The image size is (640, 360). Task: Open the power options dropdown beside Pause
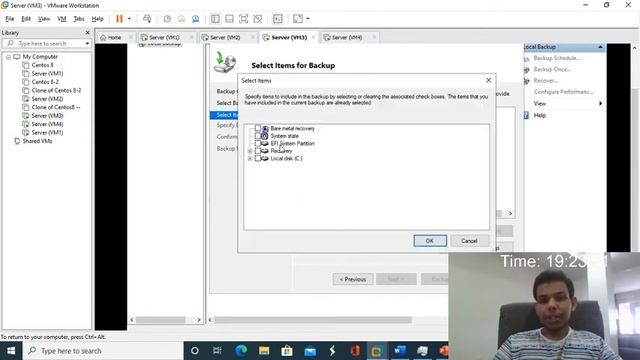point(129,19)
